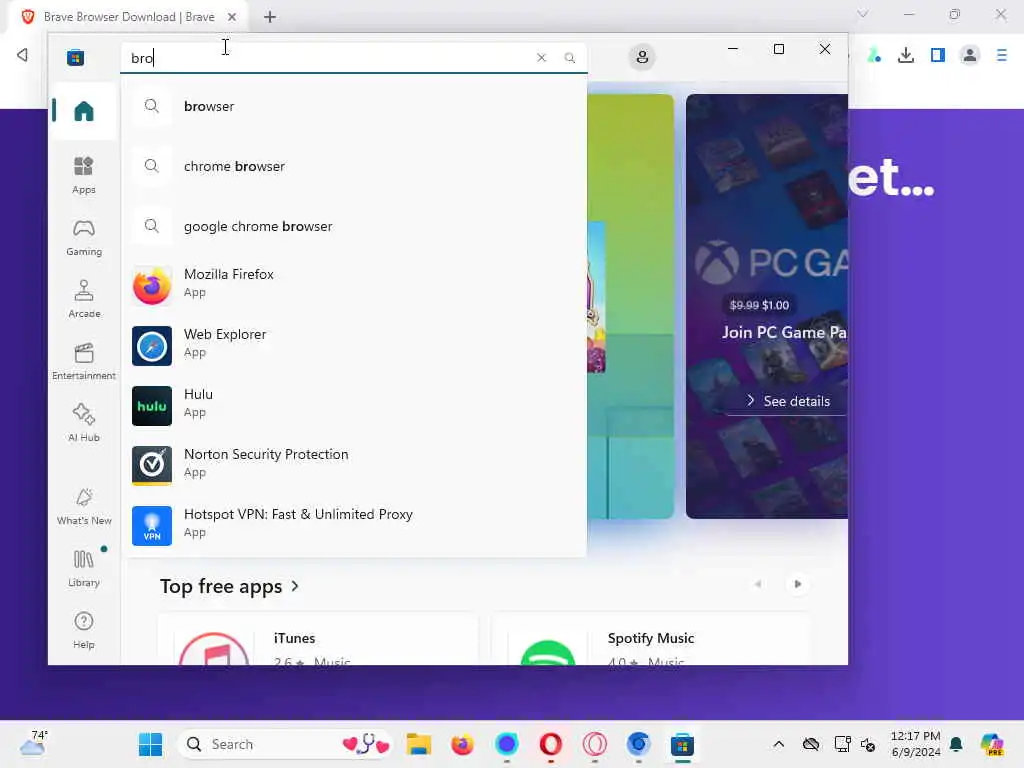Clear the search box text
The height and width of the screenshot is (768, 1024).
click(541, 57)
